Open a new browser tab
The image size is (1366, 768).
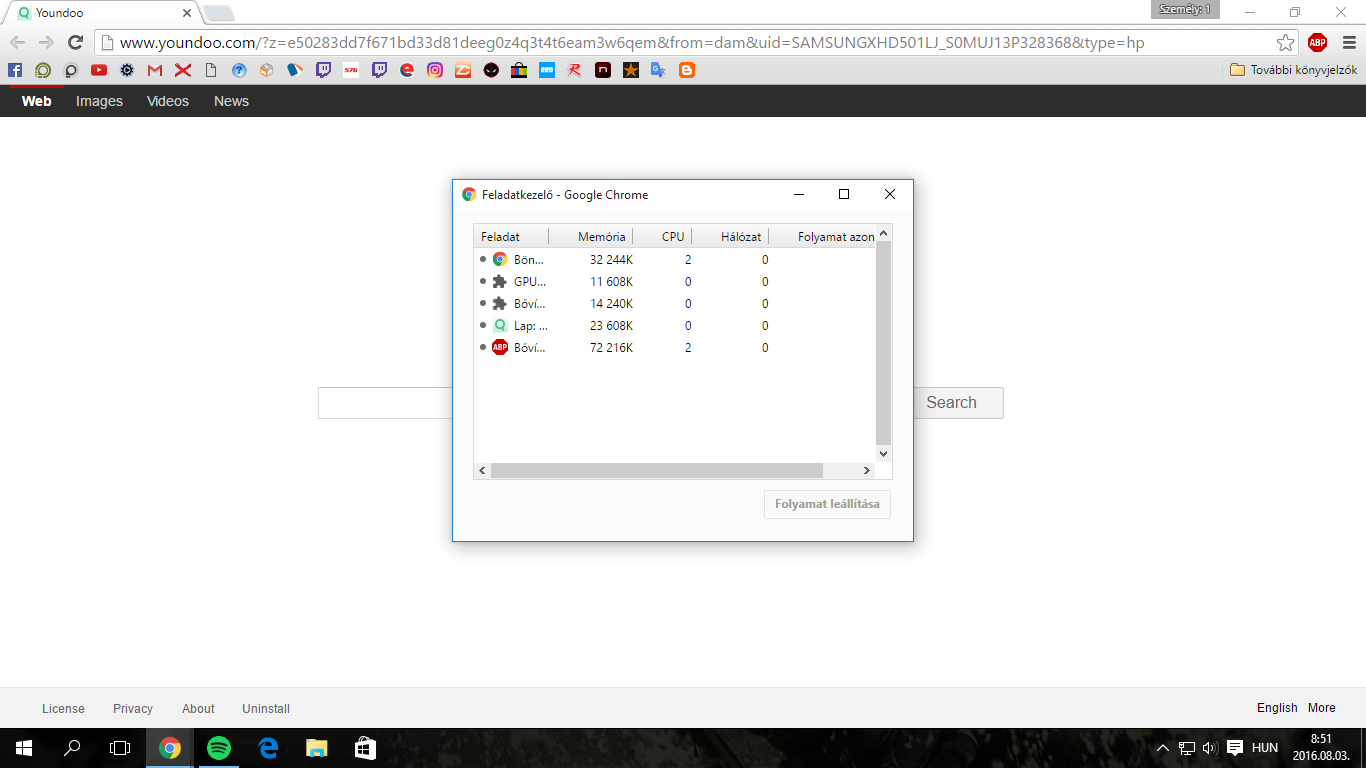click(x=219, y=13)
